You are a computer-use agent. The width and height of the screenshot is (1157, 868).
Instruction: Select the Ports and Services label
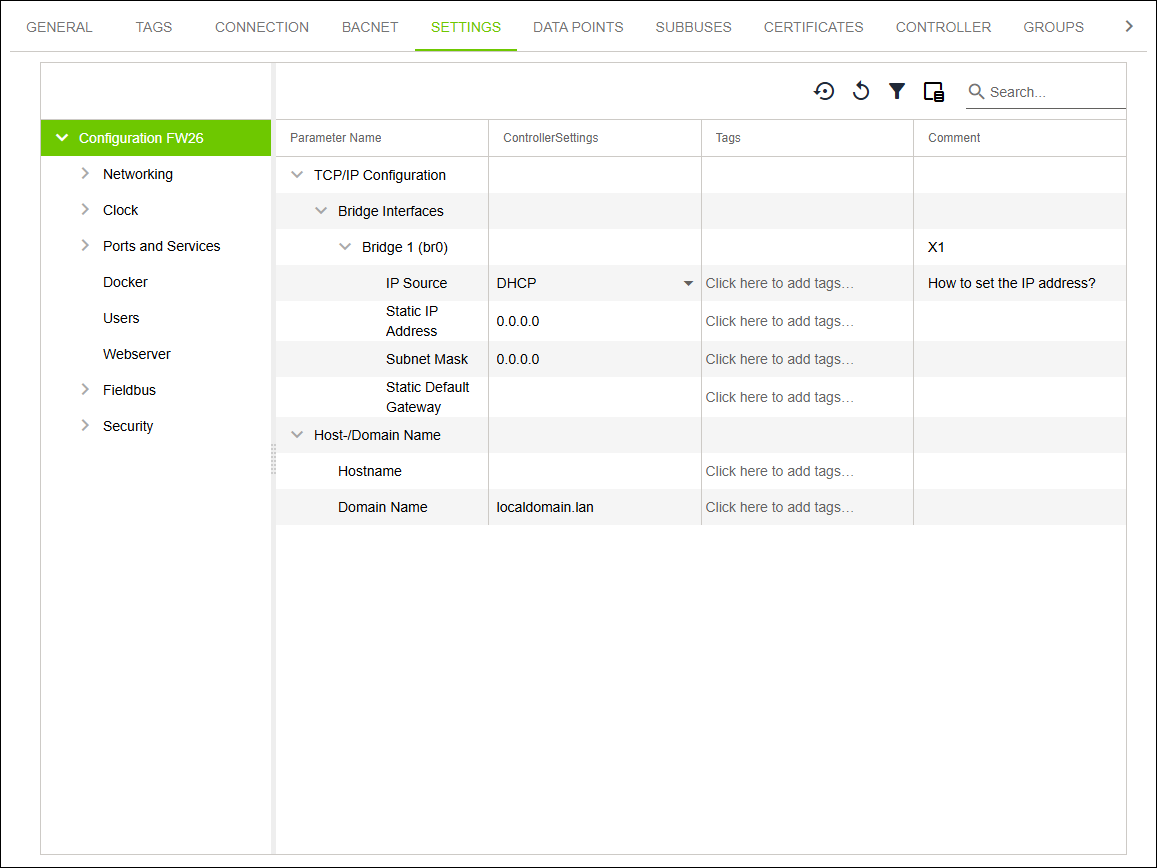coord(162,247)
